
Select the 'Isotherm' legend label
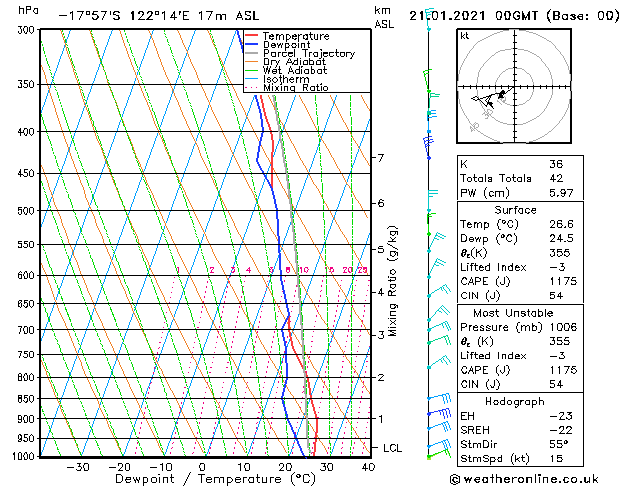(286, 79)
